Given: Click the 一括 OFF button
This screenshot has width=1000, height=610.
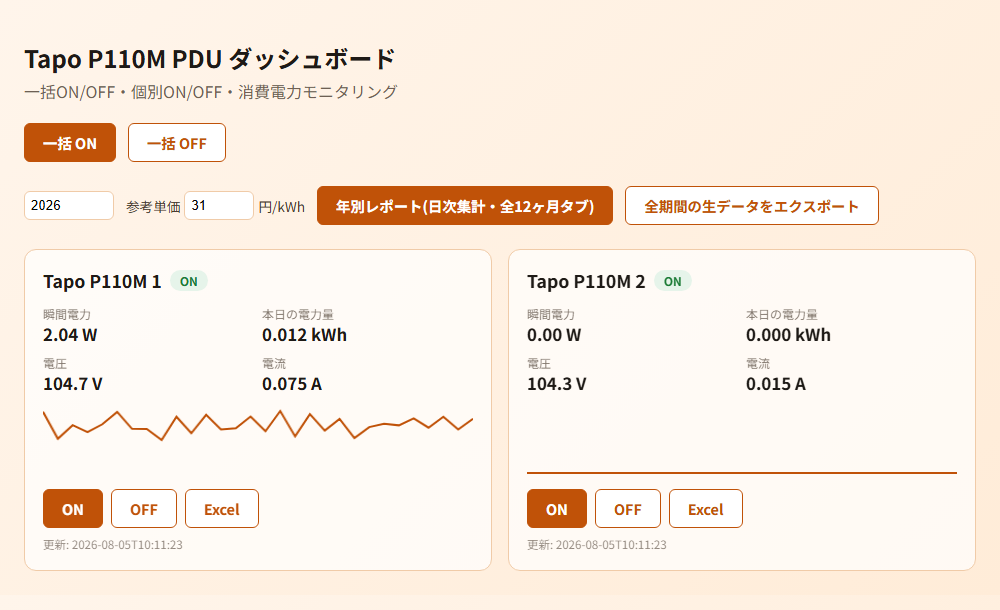Looking at the screenshot, I should (177, 142).
